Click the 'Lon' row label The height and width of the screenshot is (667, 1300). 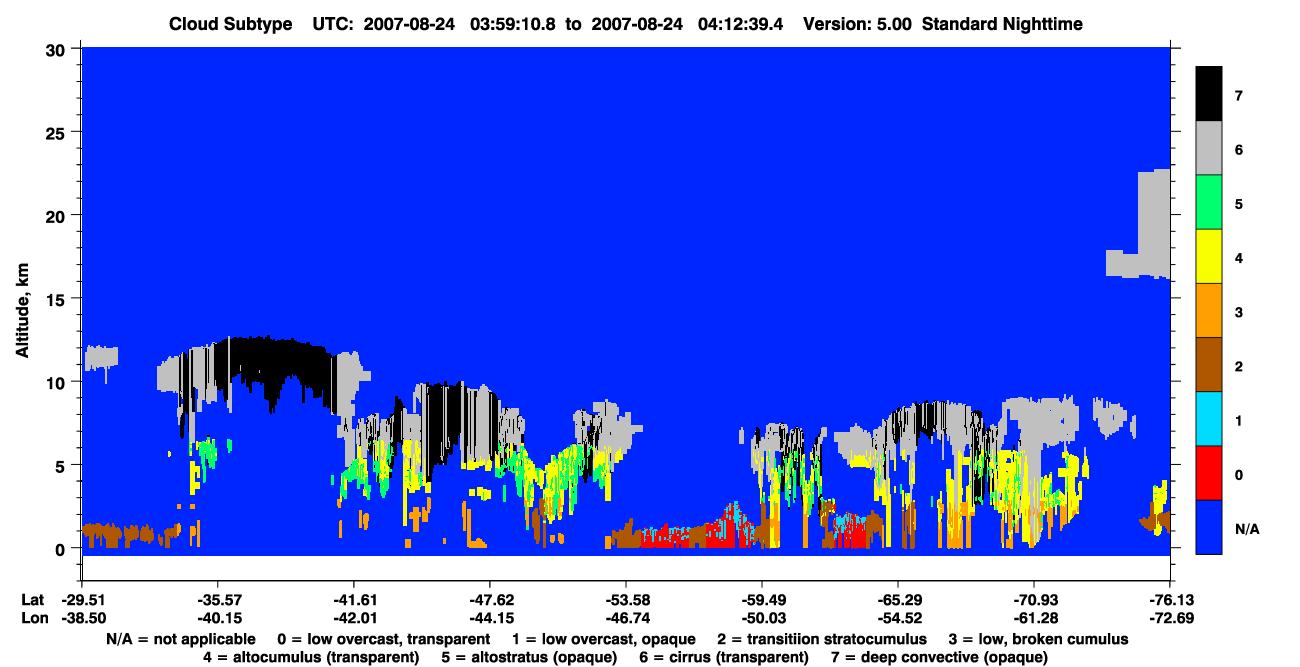(33, 618)
